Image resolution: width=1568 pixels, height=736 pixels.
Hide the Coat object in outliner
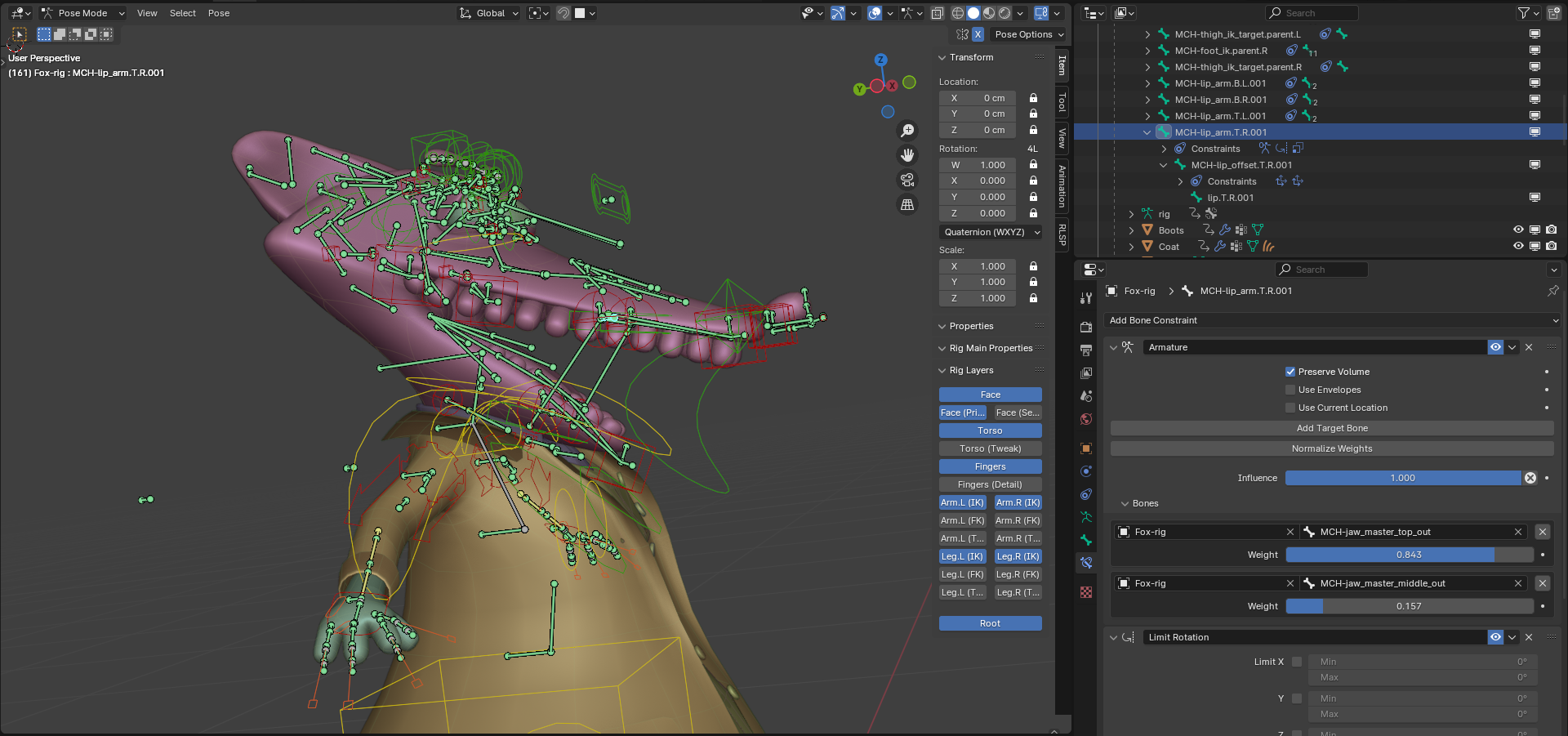[x=1518, y=247]
